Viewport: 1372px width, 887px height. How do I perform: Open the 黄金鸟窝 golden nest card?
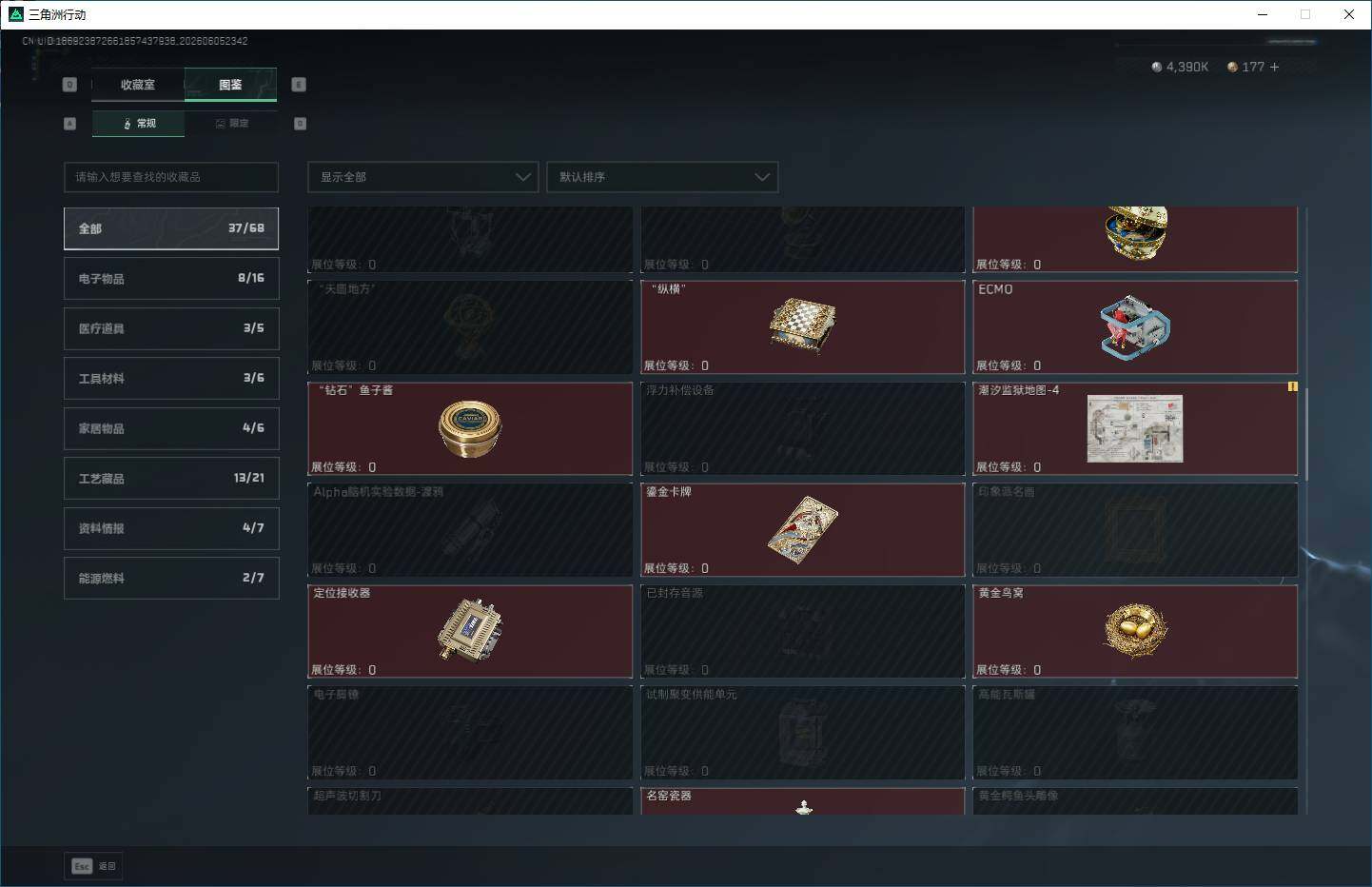(1135, 631)
